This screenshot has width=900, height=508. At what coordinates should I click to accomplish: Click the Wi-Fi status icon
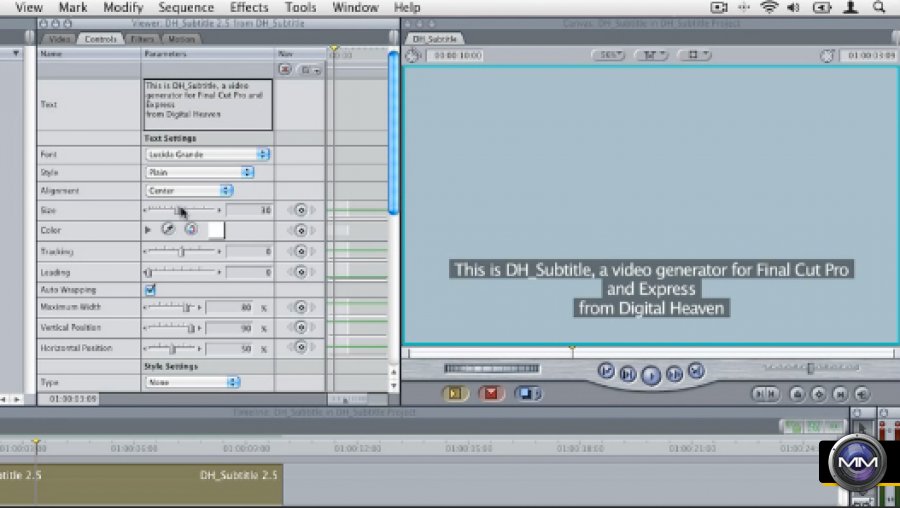click(769, 7)
